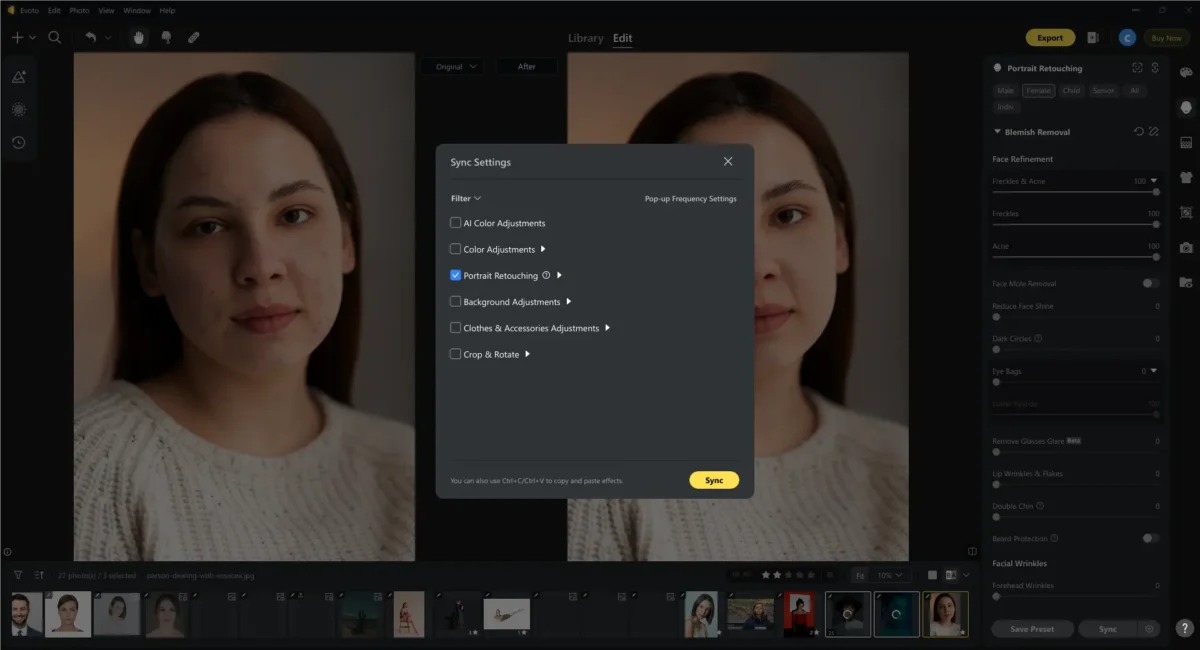Viewport: 1200px width, 650px height.
Task: Click the After view label
Action: click(x=527, y=67)
